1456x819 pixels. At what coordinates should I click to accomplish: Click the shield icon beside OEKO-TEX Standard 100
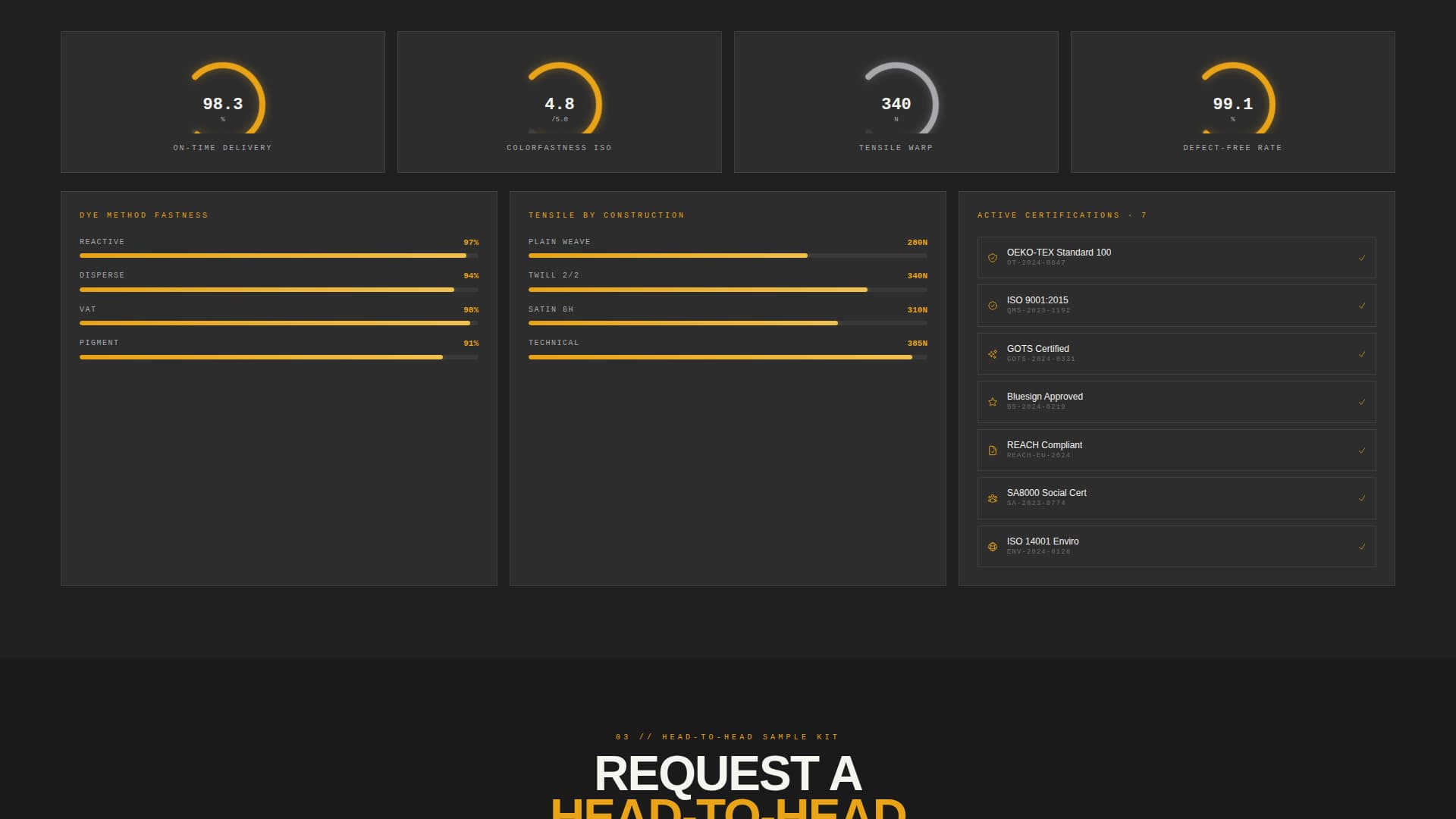992,257
